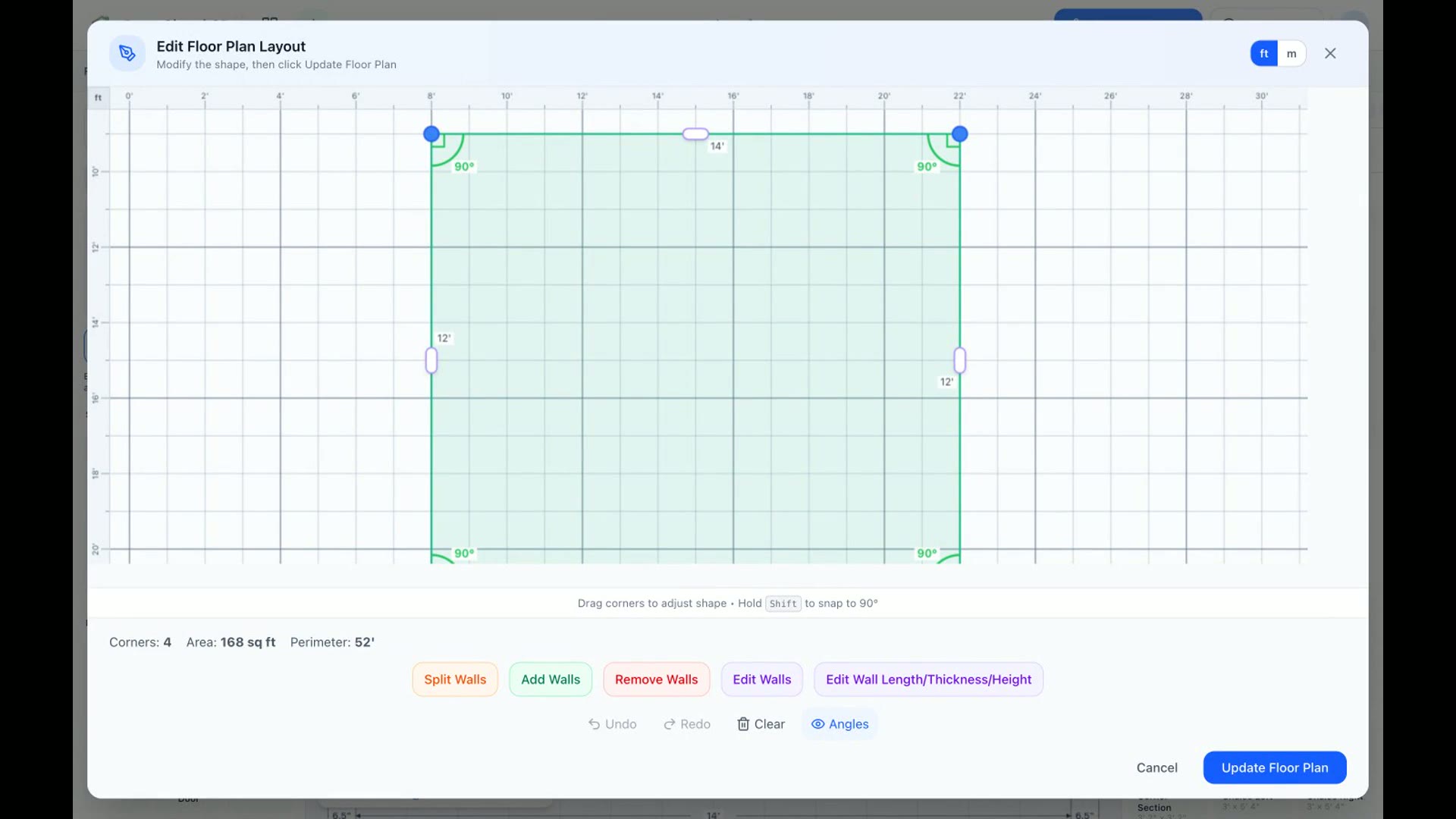Switch units to feet (ft)
Image resolution: width=1456 pixels, height=819 pixels.
pos(1263,54)
